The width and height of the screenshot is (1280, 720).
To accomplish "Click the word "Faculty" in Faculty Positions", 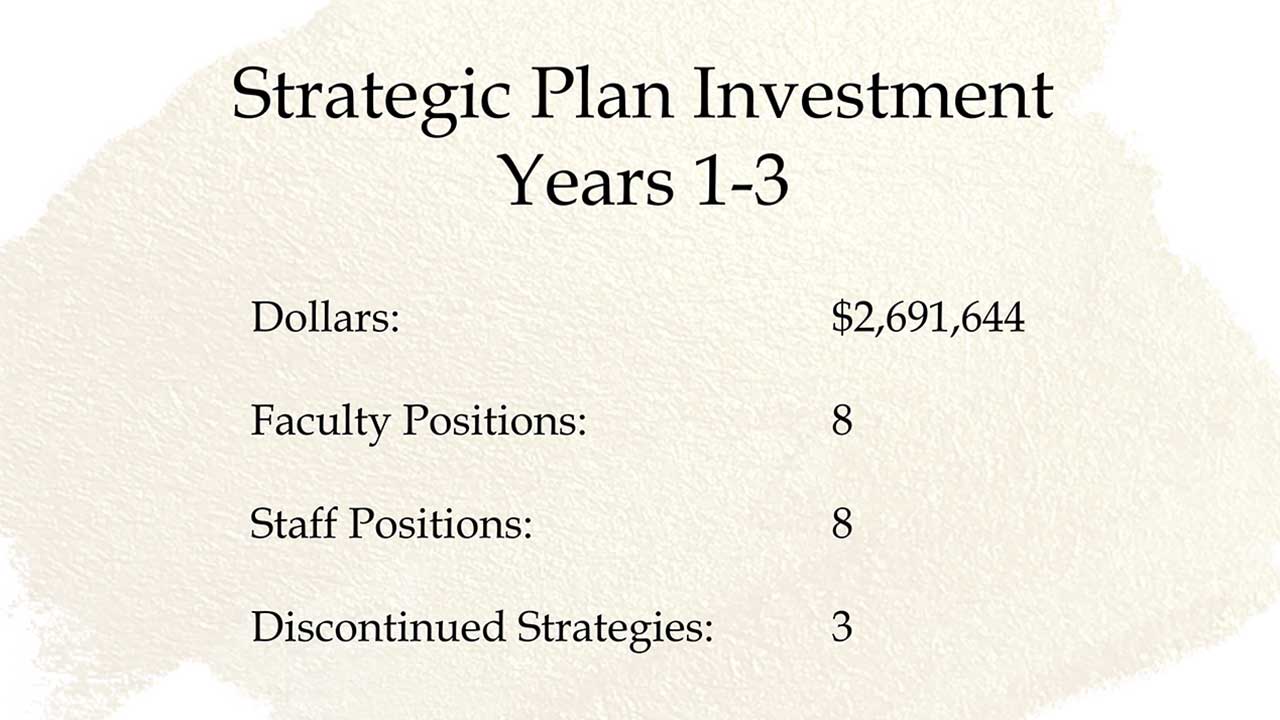I will click(x=319, y=422).
